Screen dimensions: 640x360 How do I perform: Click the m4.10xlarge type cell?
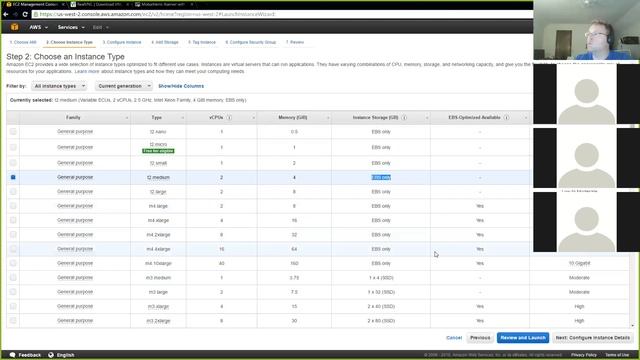(x=158, y=263)
